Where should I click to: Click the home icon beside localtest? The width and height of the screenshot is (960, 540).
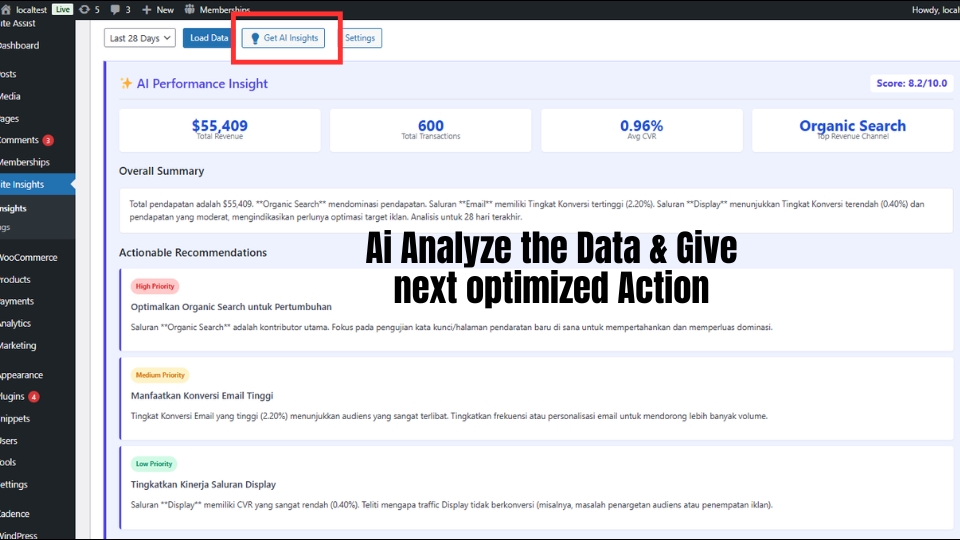(6, 9)
